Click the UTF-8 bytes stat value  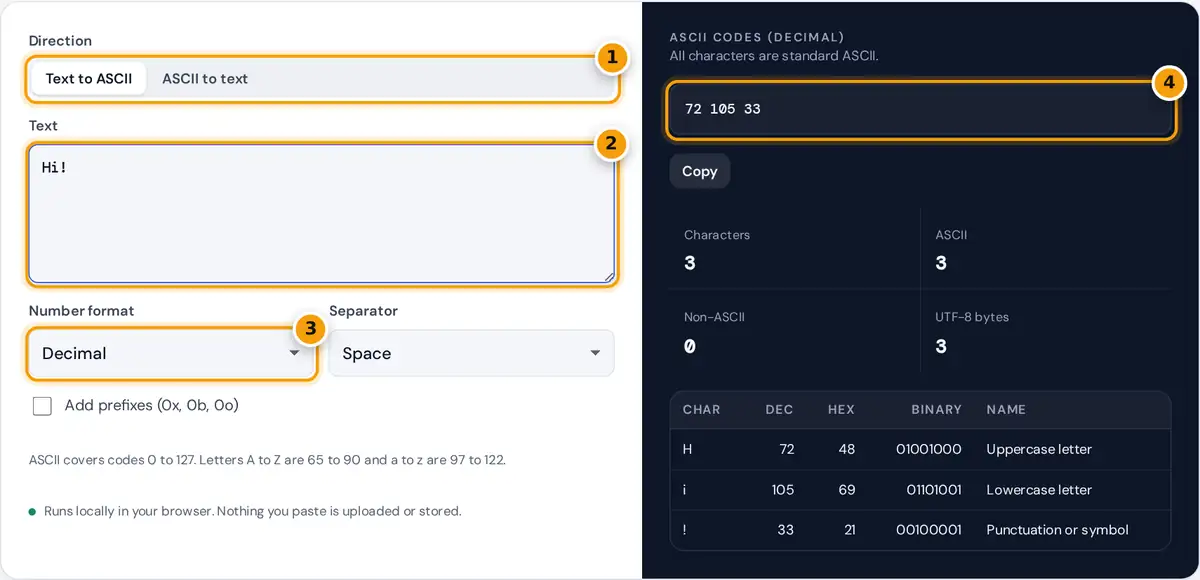coord(941,347)
